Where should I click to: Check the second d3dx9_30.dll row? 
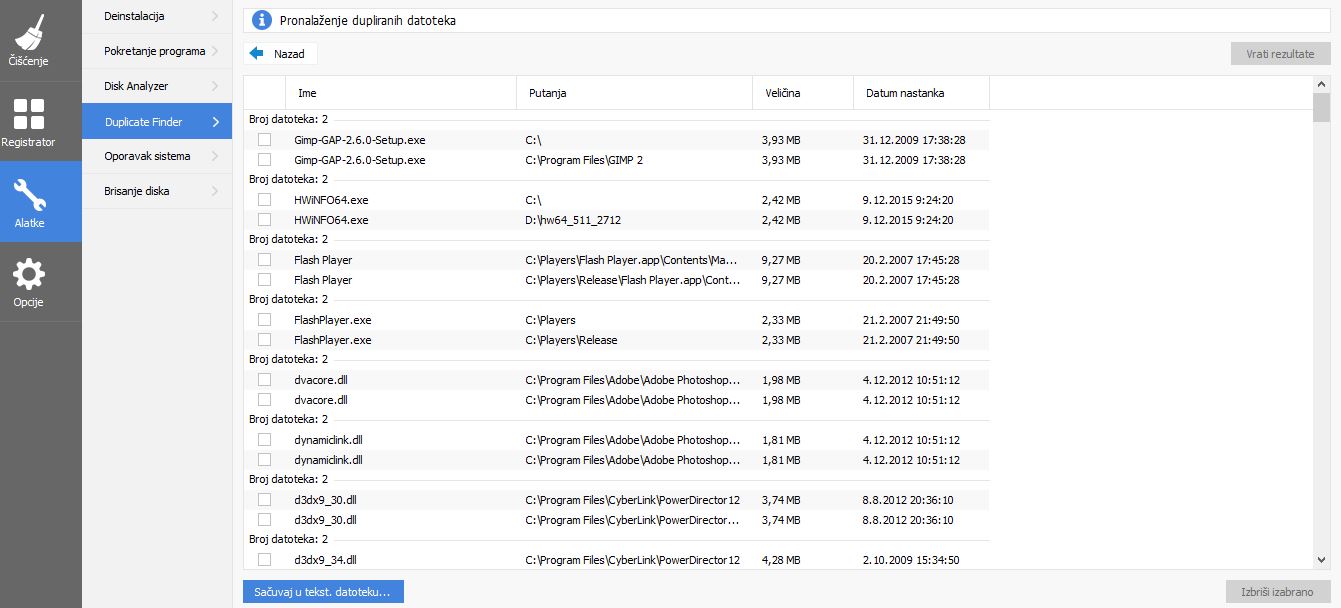(x=265, y=520)
